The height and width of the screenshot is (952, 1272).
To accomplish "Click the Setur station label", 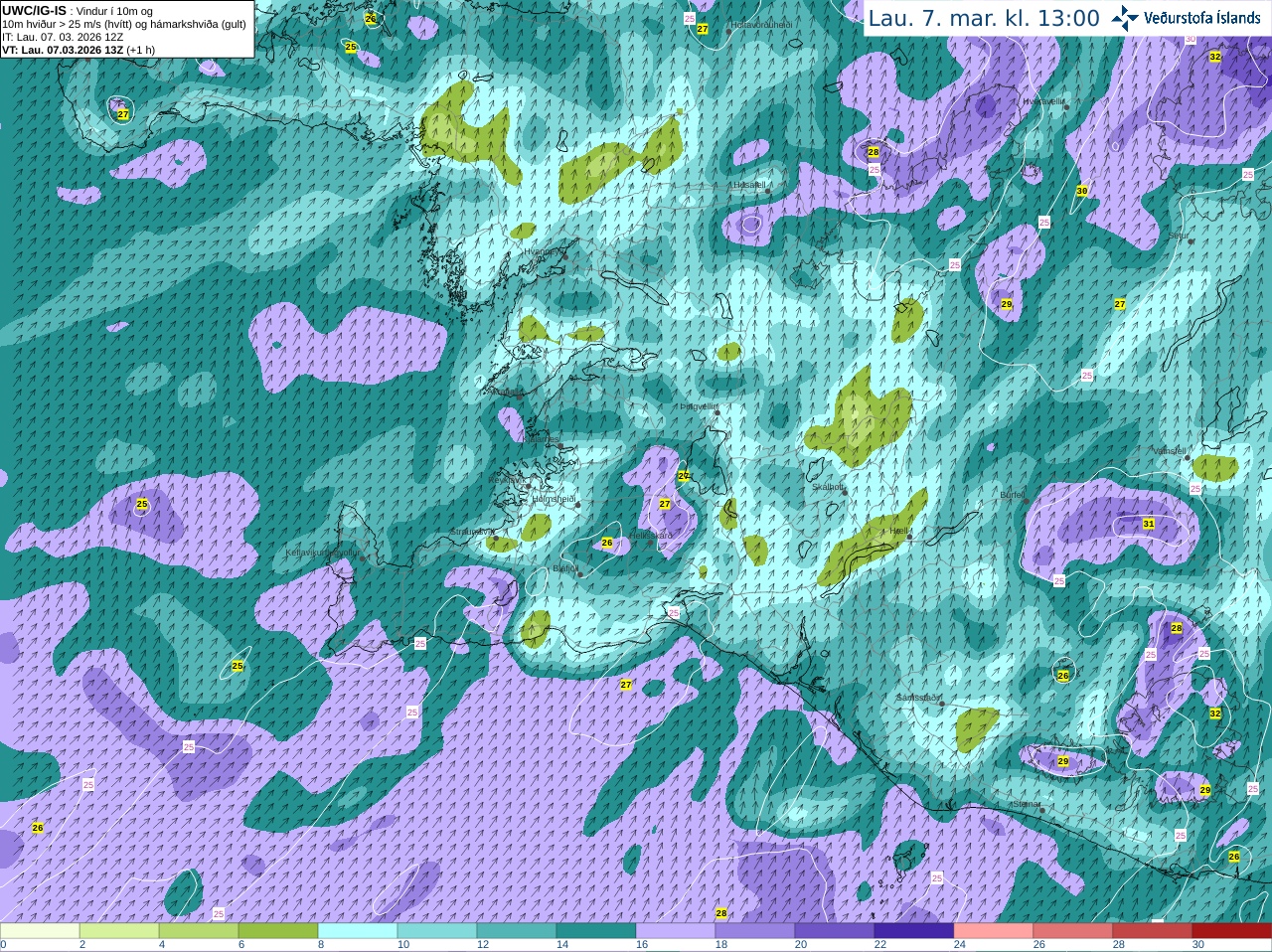I will point(1179,236).
